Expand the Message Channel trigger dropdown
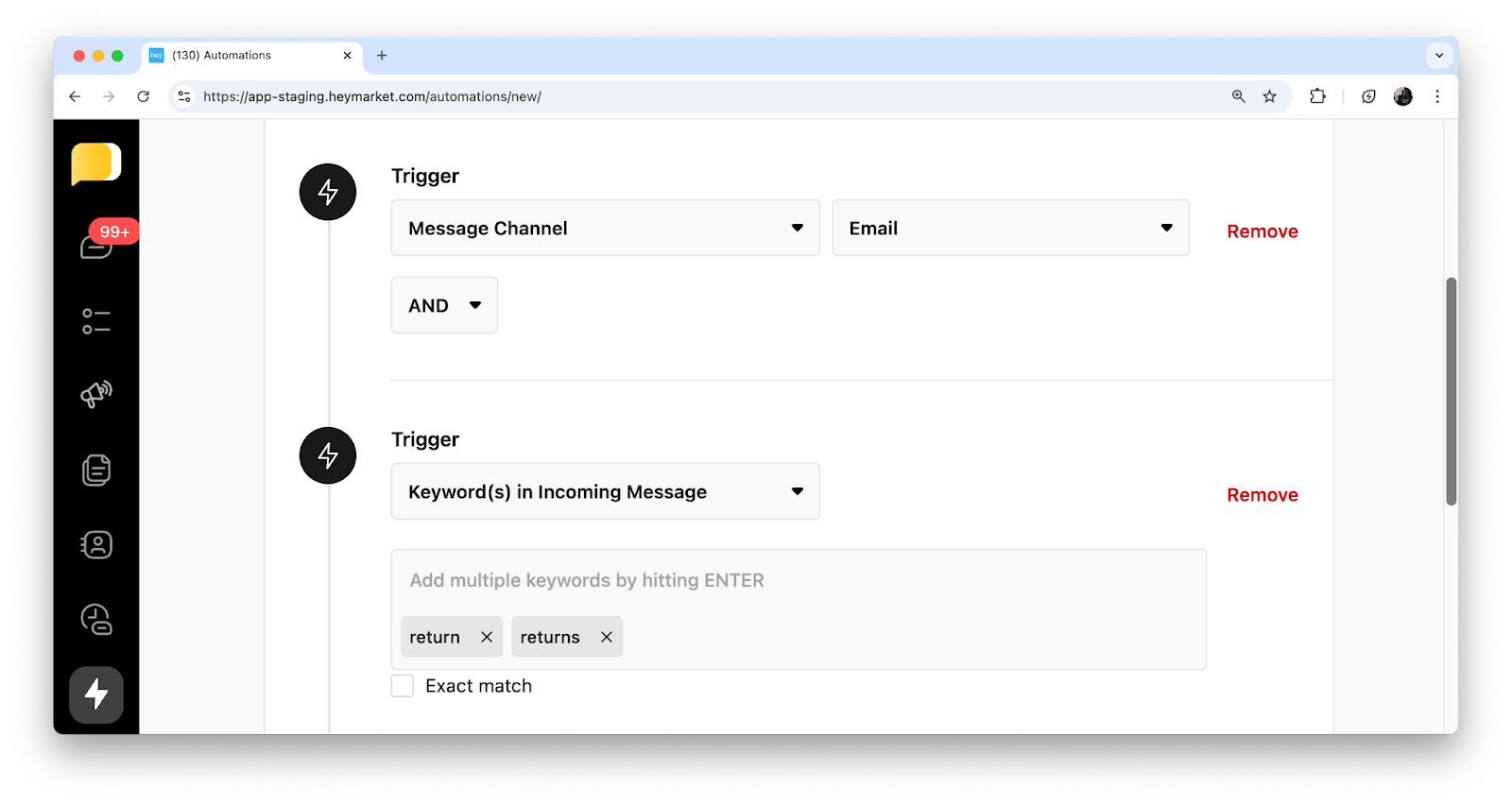 pyautogui.click(x=605, y=228)
